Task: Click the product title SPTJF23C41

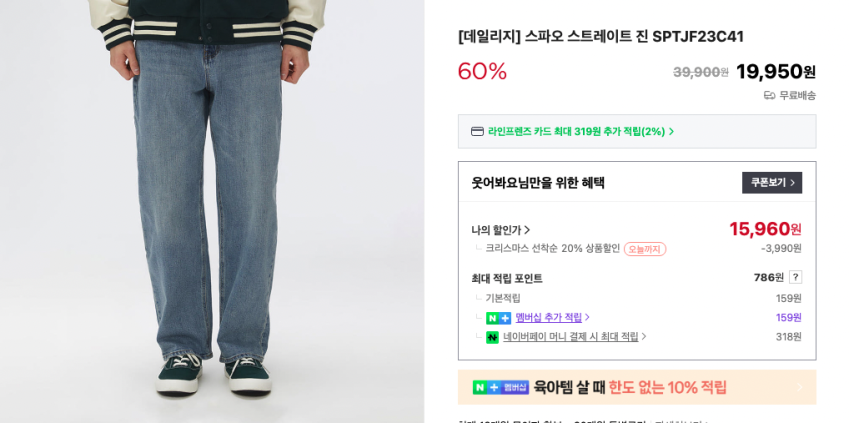Action: pos(600,37)
